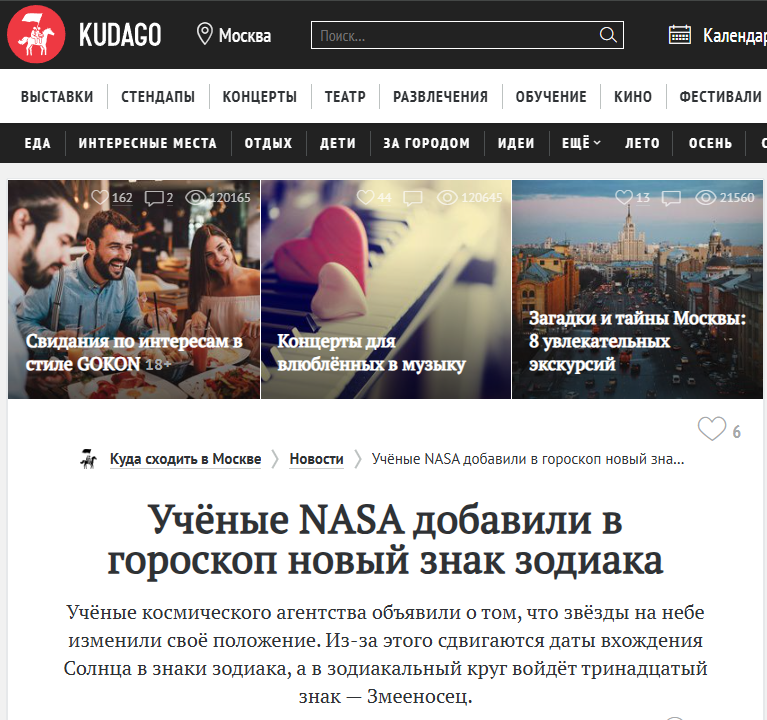Go to ИНТЕРЕСНЫЕ МЕСТА category
The width and height of the screenshot is (767, 720).
click(147, 143)
